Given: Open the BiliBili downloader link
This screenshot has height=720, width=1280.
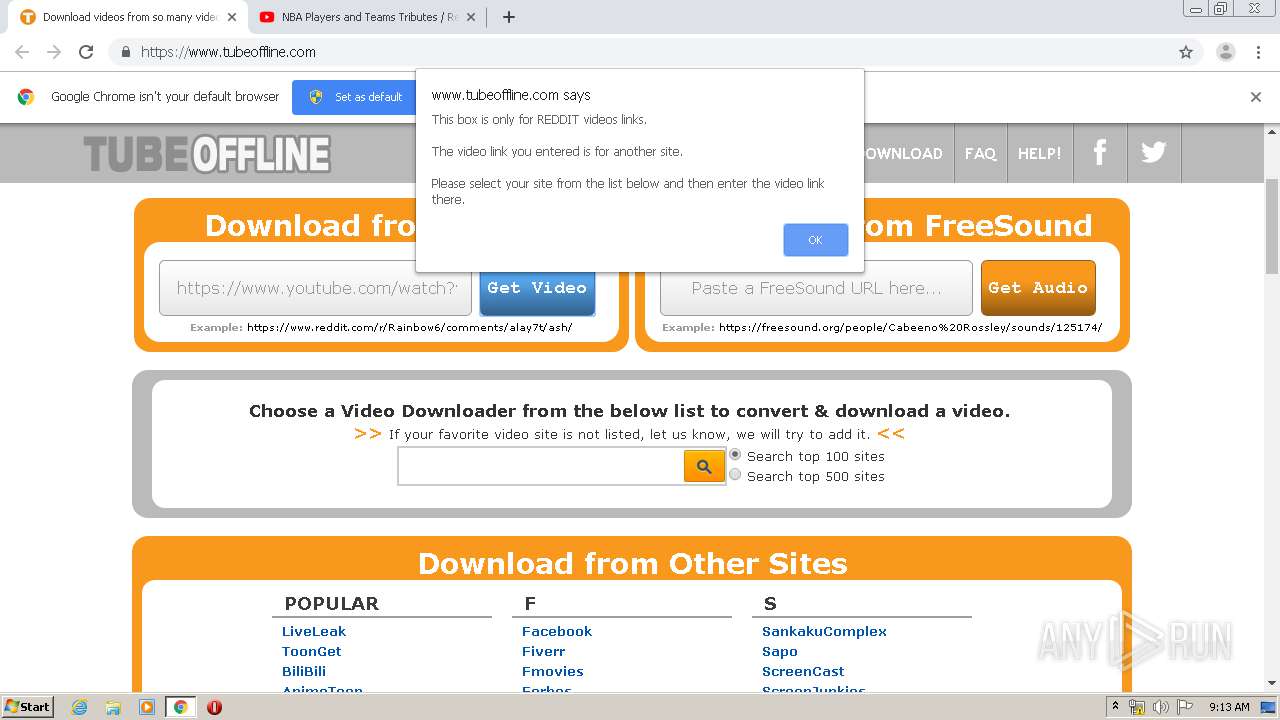Looking at the screenshot, I should [x=304, y=671].
